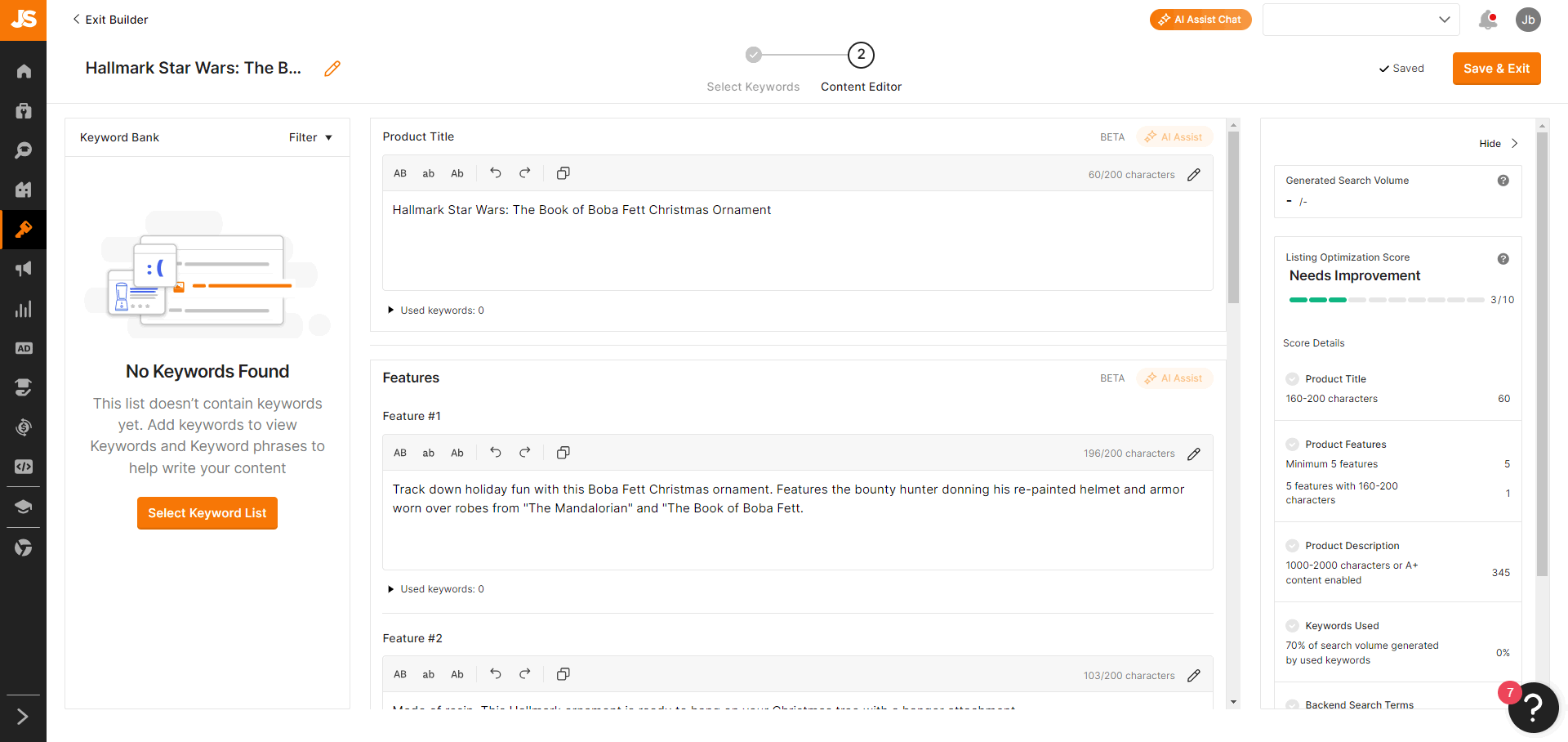
Task: Apply title case Ab to Feature #1
Action: tap(457, 453)
